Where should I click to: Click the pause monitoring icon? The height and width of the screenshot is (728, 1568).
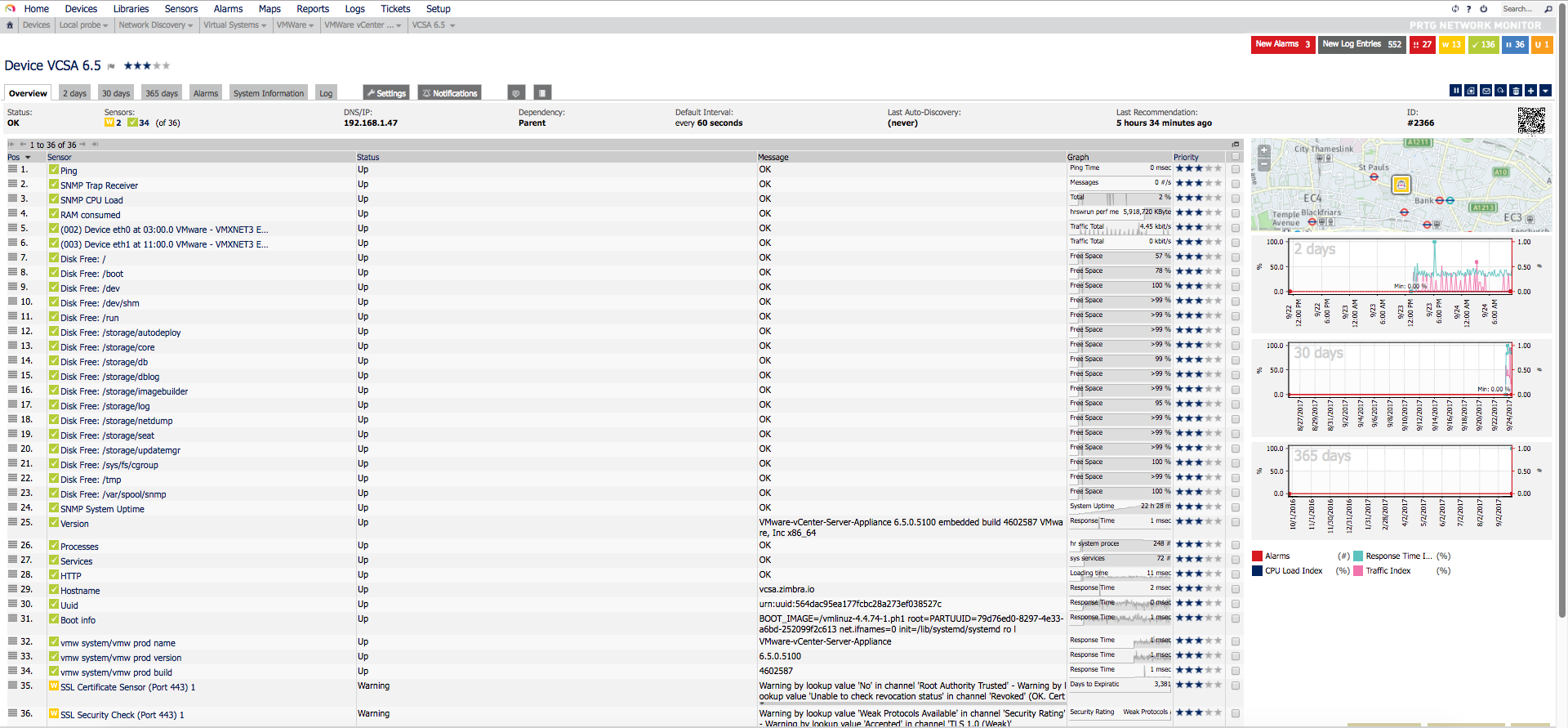[x=1455, y=91]
